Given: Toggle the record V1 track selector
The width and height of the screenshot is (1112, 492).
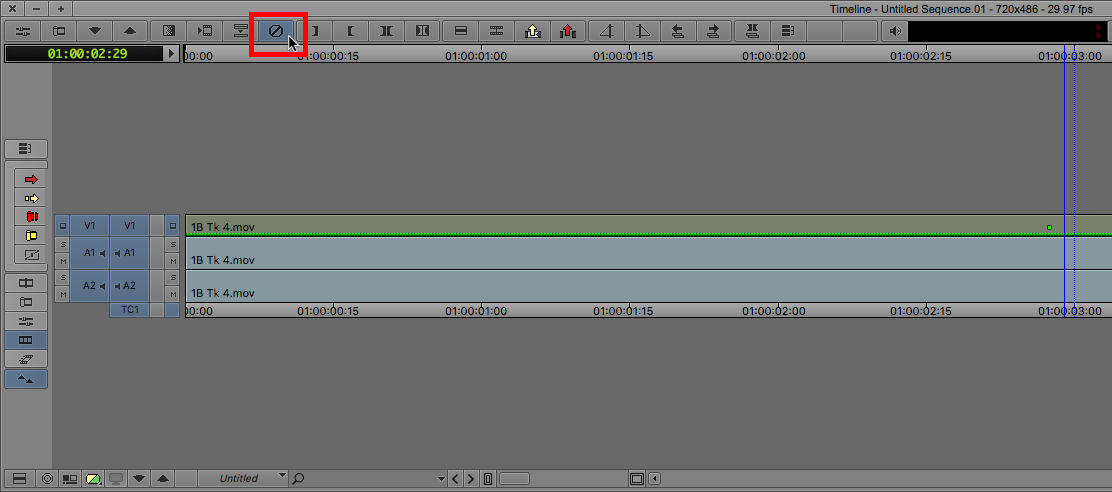Looking at the screenshot, I should coord(129,225).
